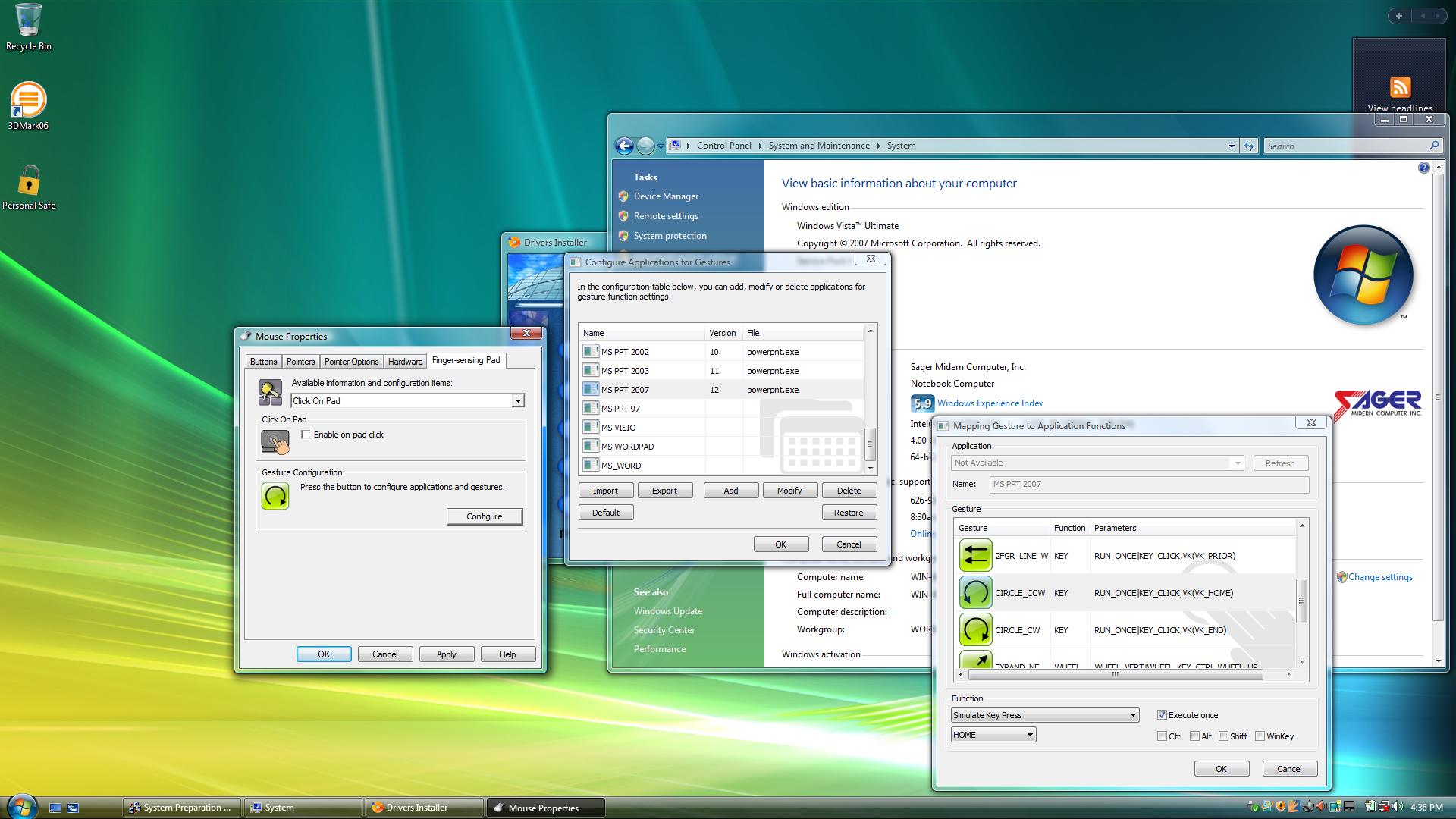Open the recent pages arrow next to Forward
The width and height of the screenshot is (1456, 819).
click(661, 146)
